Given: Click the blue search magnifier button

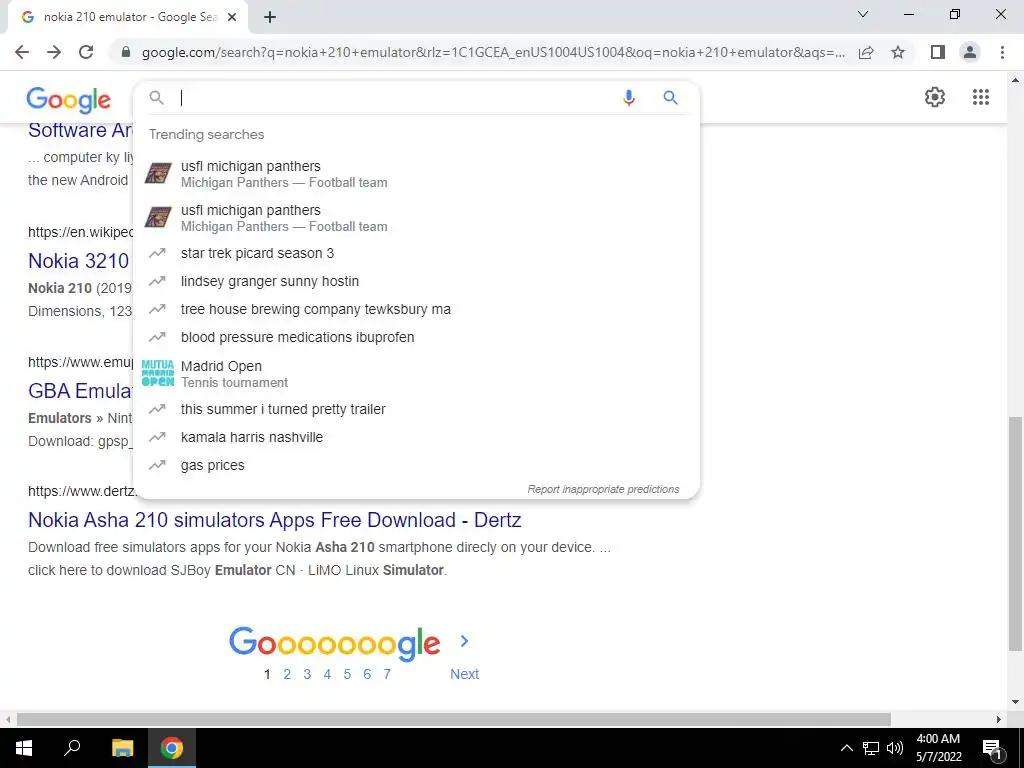Looking at the screenshot, I should 670,98.
